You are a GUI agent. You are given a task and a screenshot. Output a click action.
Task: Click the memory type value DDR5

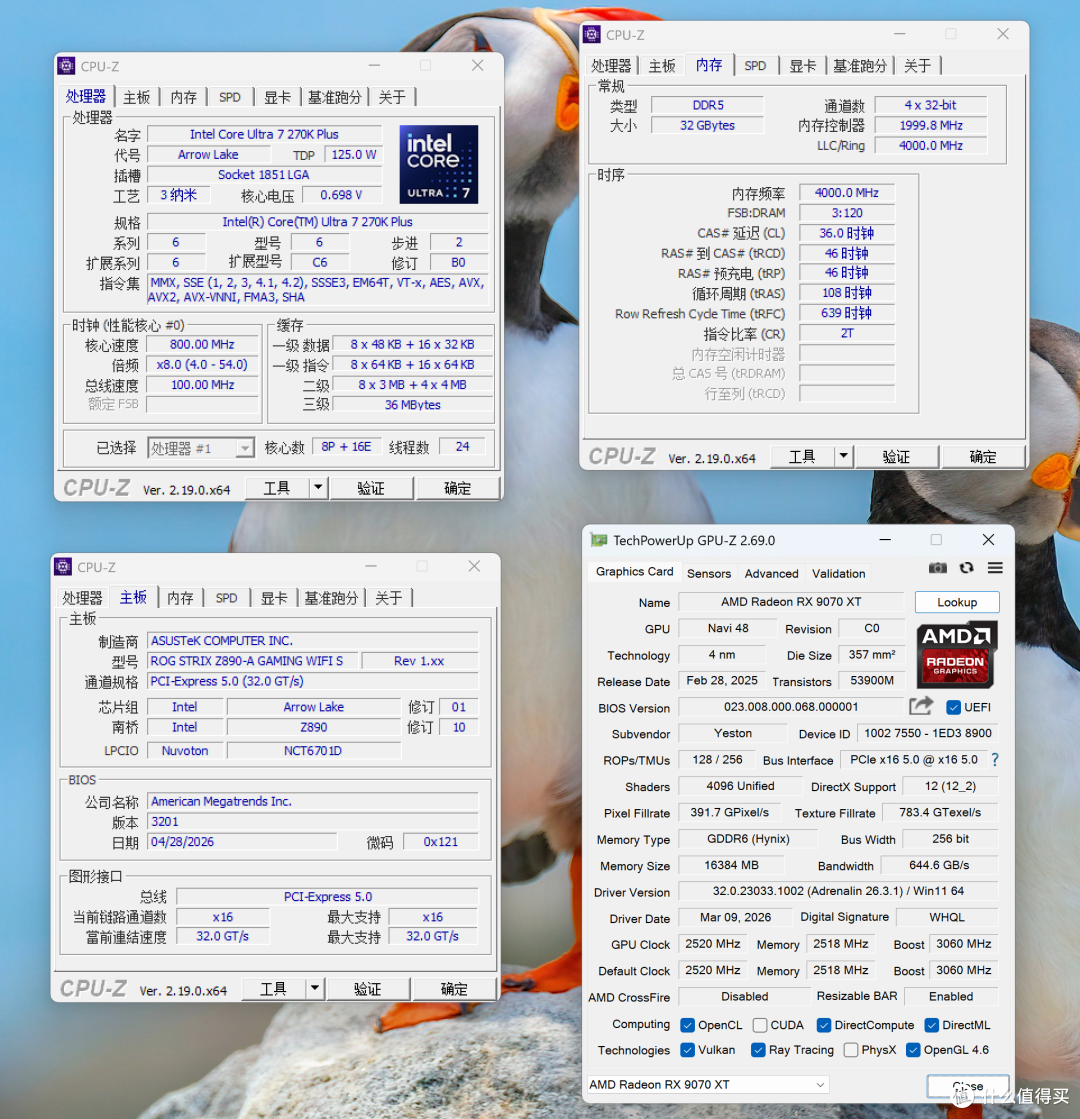(707, 105)
